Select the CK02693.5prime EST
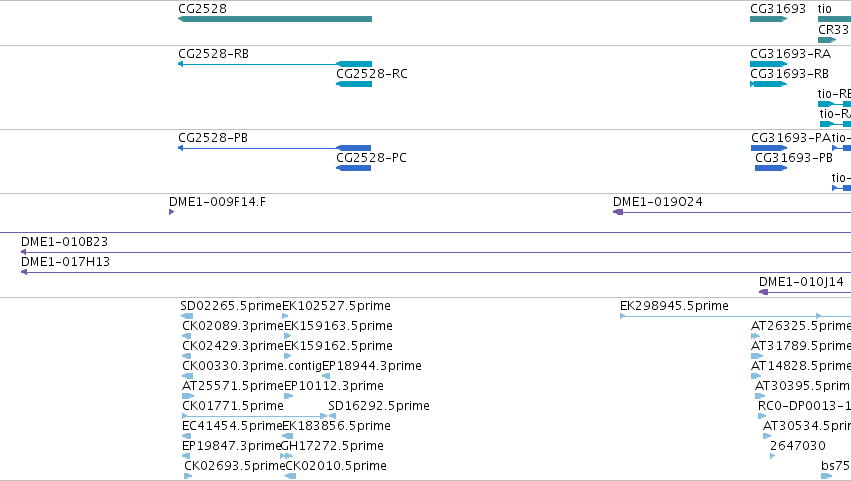Image resolution: width=851 pixels, height=481 pixels. 188,476
